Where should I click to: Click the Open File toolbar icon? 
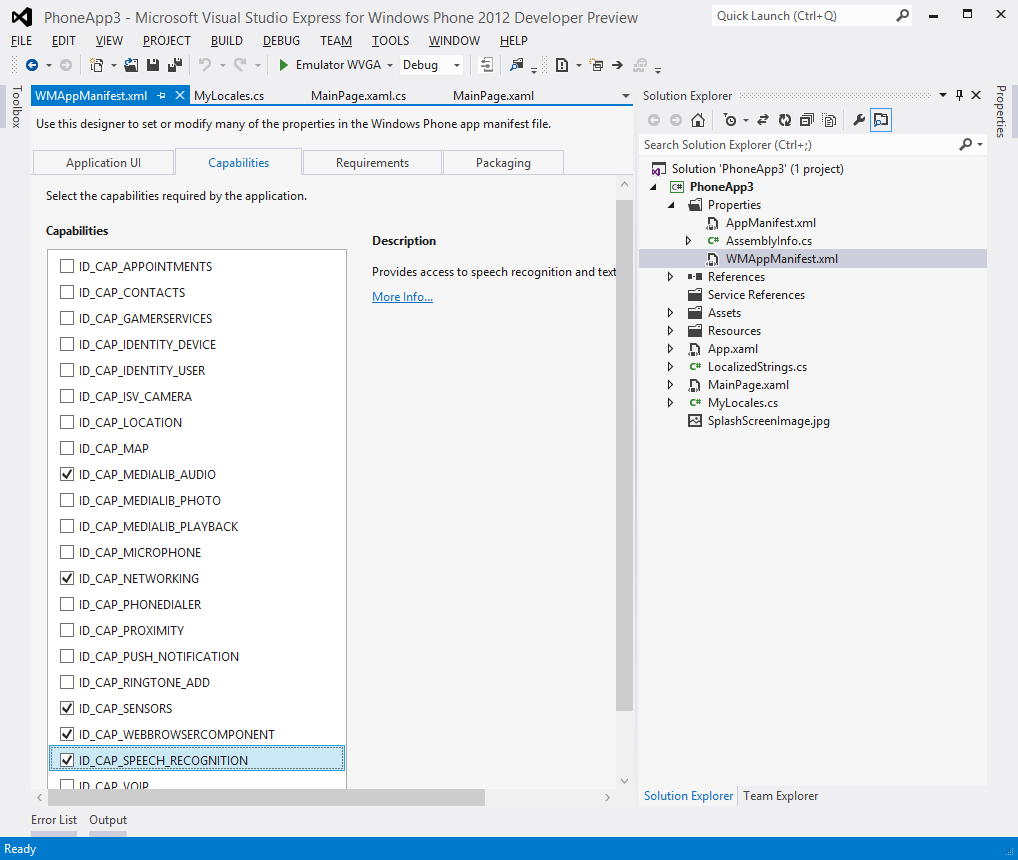(x=131, y=65)
